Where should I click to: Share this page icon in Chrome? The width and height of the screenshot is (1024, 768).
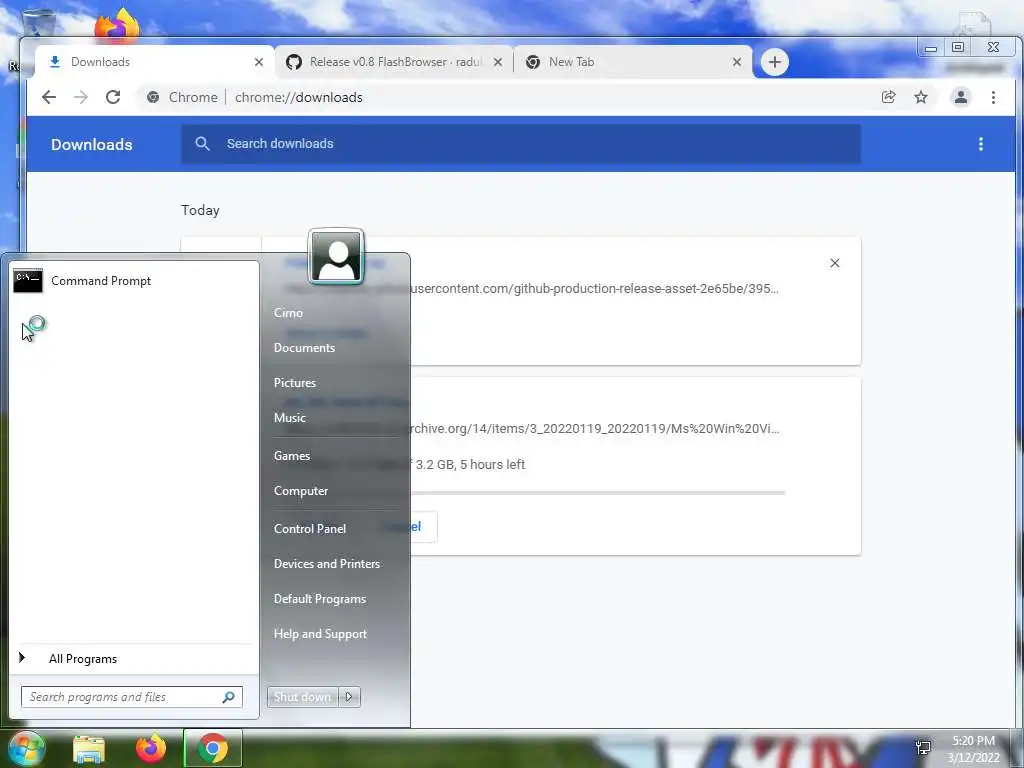click(x=888, y=97)
